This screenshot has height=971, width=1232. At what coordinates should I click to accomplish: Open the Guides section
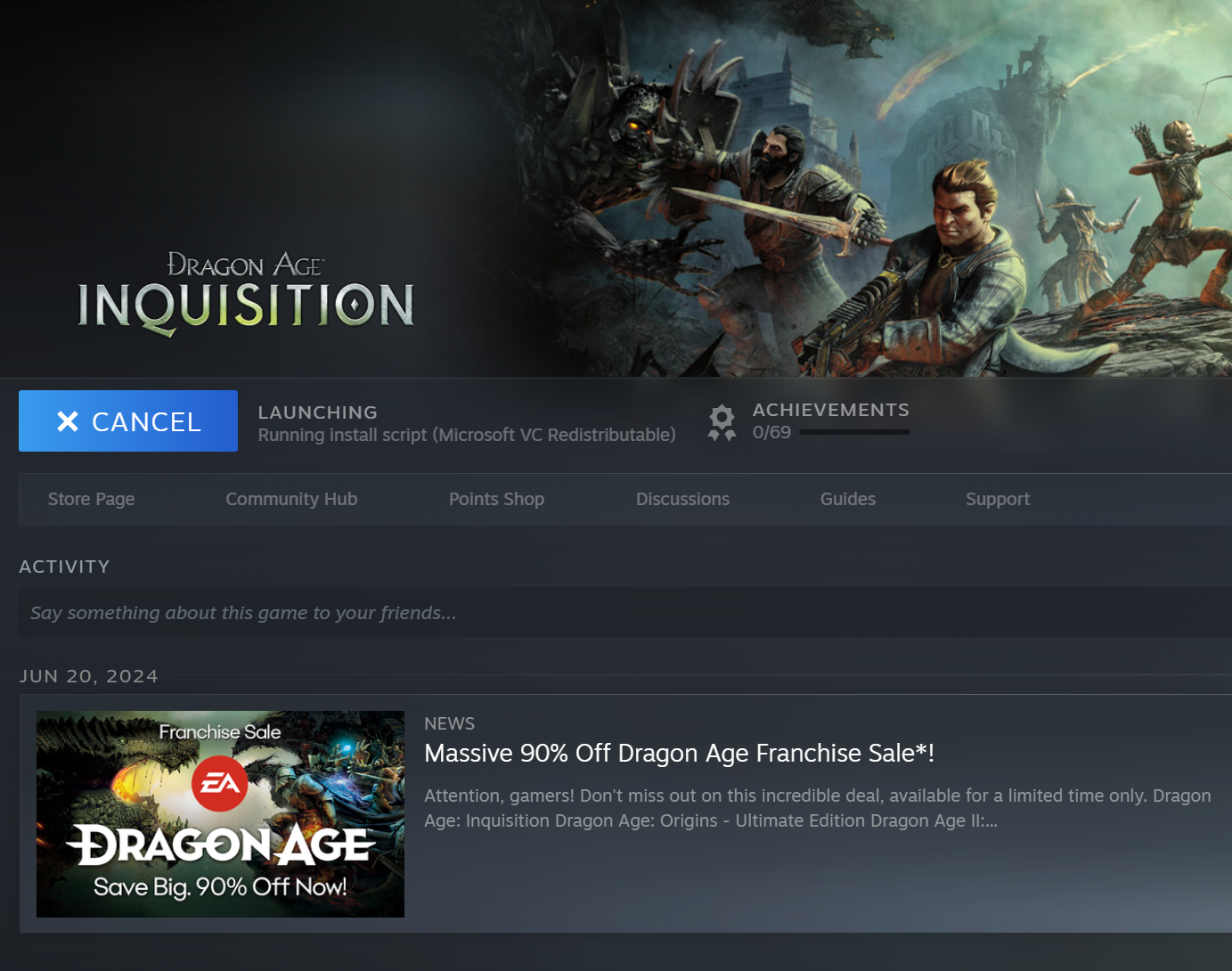click(x=847, y=499)
